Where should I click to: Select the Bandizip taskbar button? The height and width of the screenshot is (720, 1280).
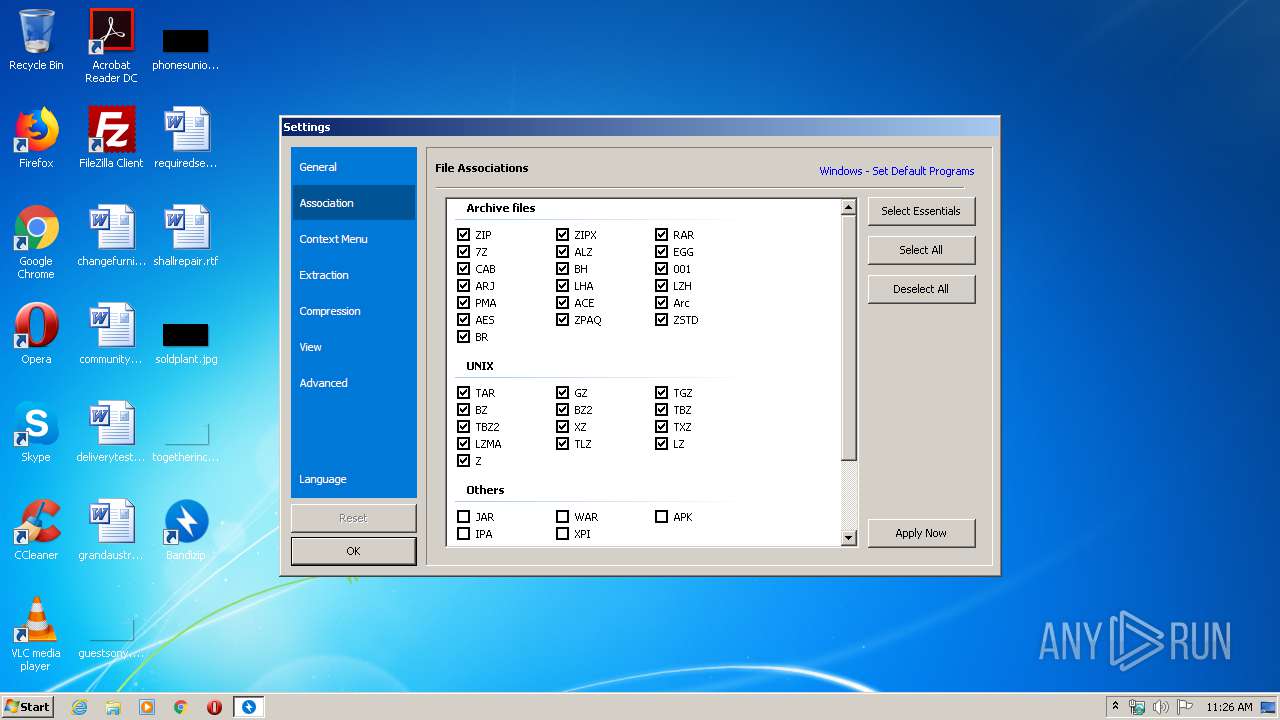249,707
